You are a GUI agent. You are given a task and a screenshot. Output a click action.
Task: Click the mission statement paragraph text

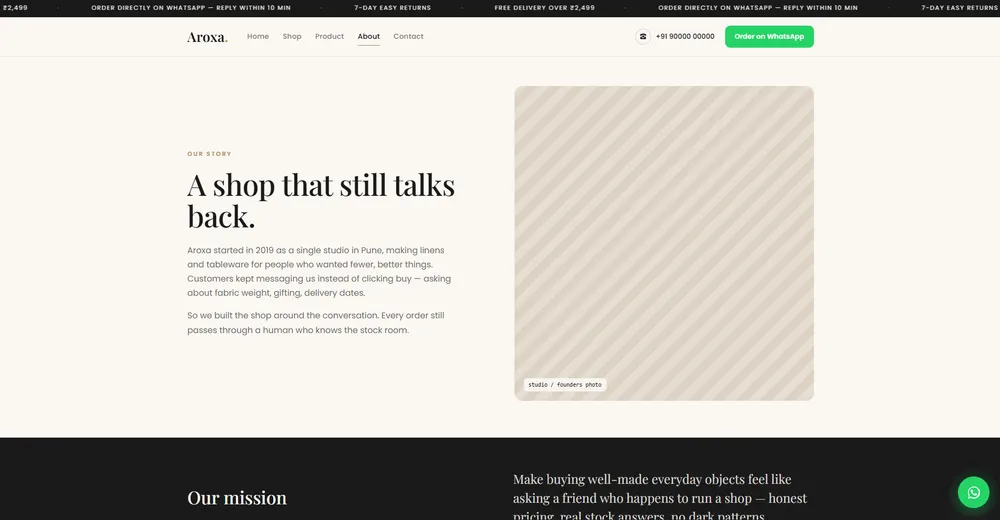660,497
